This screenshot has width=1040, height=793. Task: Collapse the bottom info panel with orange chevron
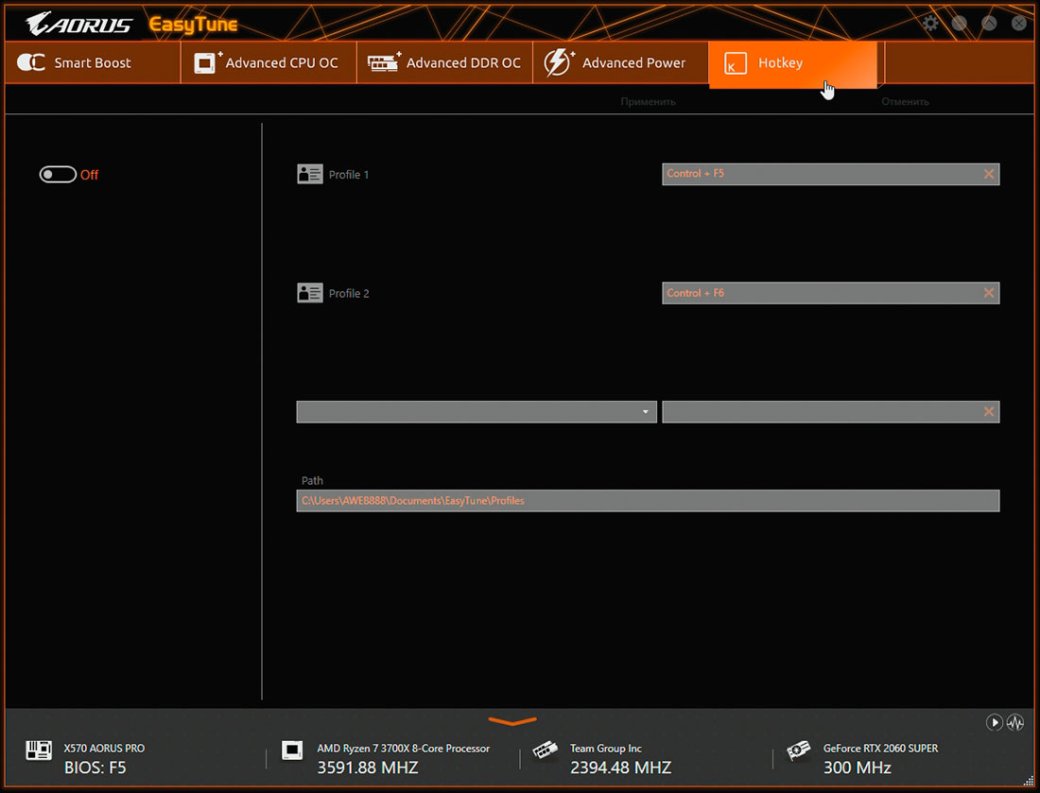pos(512,721)
